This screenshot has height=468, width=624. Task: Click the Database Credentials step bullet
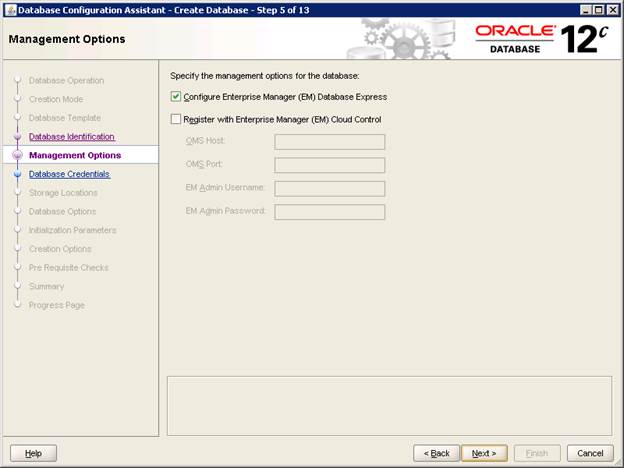click(17, 174)
